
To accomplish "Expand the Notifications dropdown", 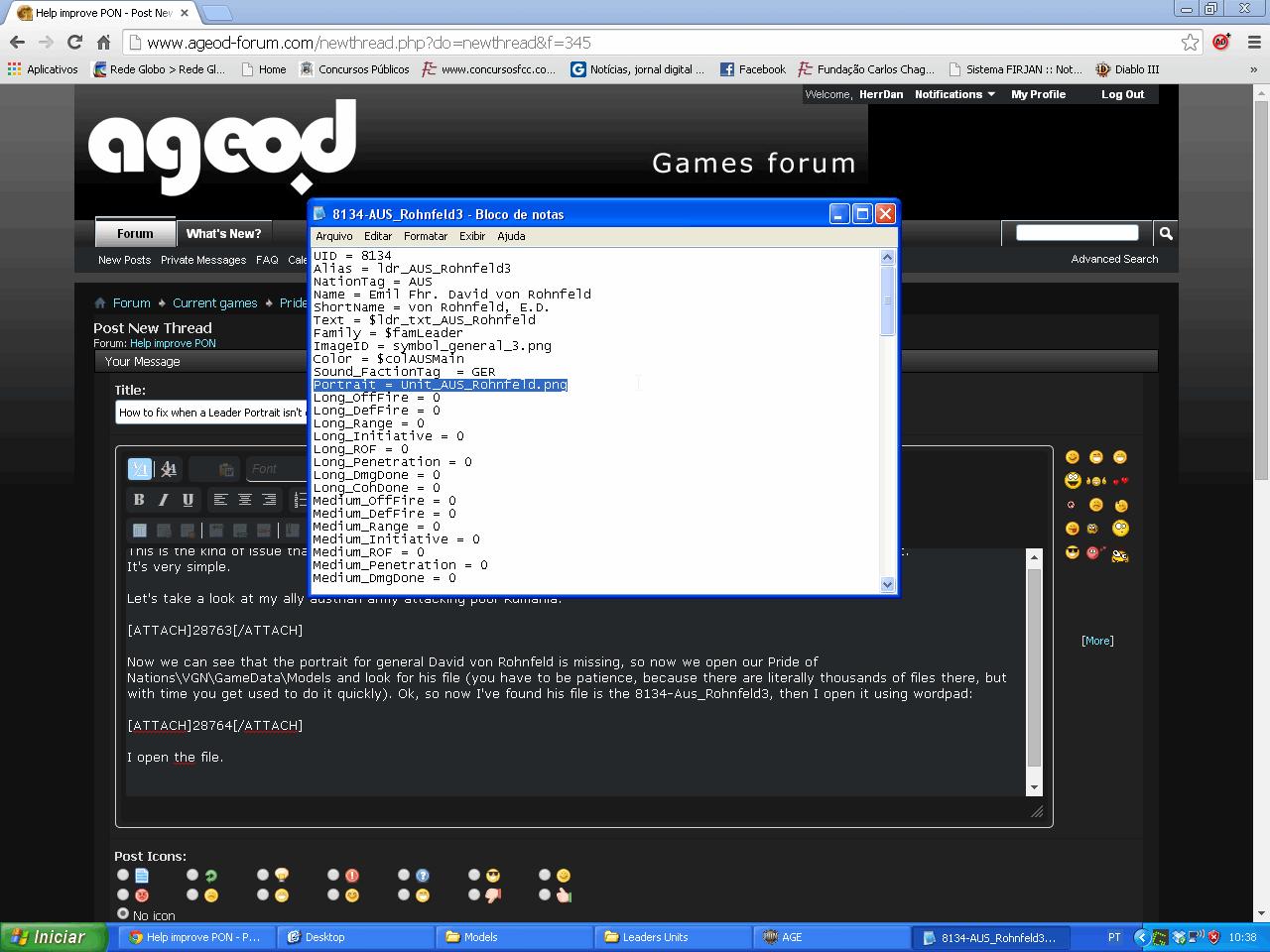I will (x=954, y=94).
